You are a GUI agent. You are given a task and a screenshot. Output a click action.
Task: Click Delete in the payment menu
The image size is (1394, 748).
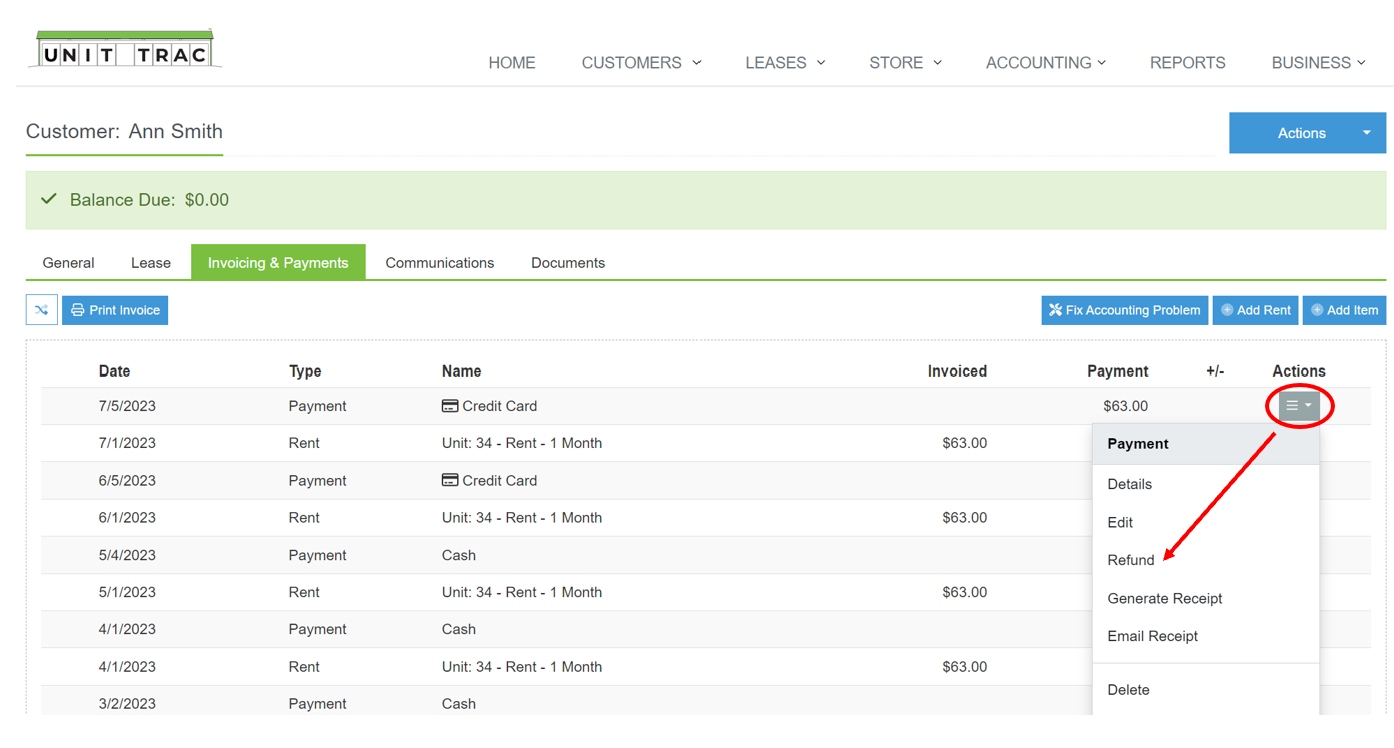point(1128,690)
